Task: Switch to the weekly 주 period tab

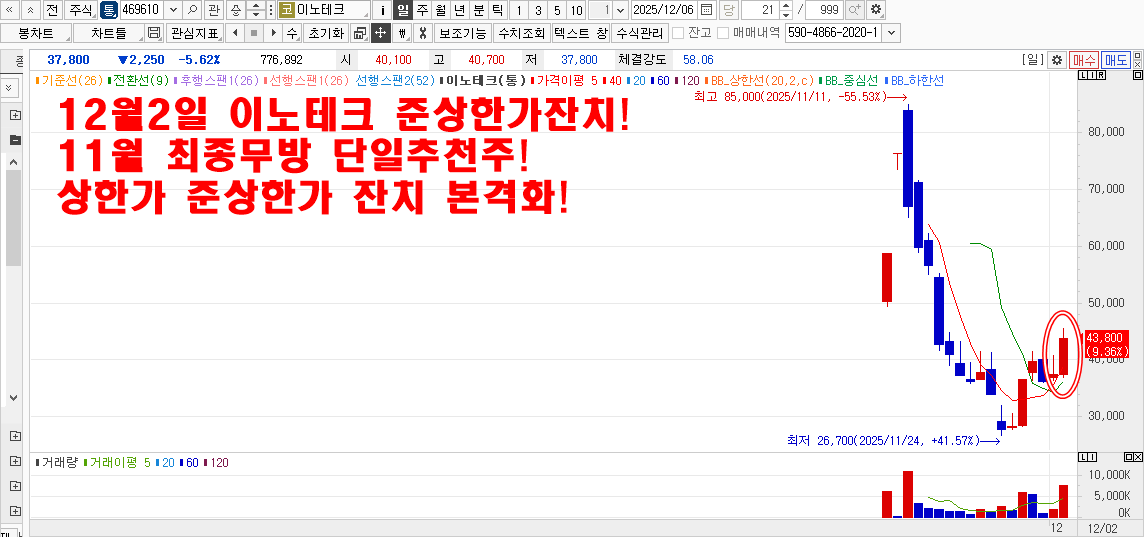Action: pos(422,10)
